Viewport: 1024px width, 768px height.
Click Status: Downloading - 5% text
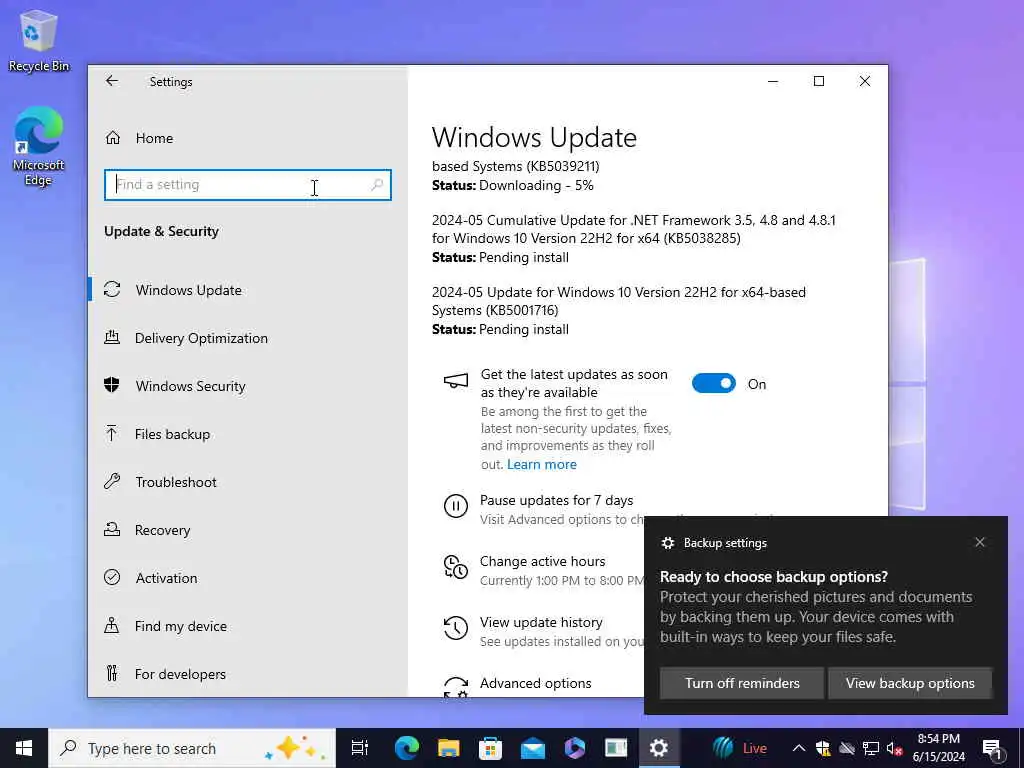pyautogui.click(x=513, y=185)
